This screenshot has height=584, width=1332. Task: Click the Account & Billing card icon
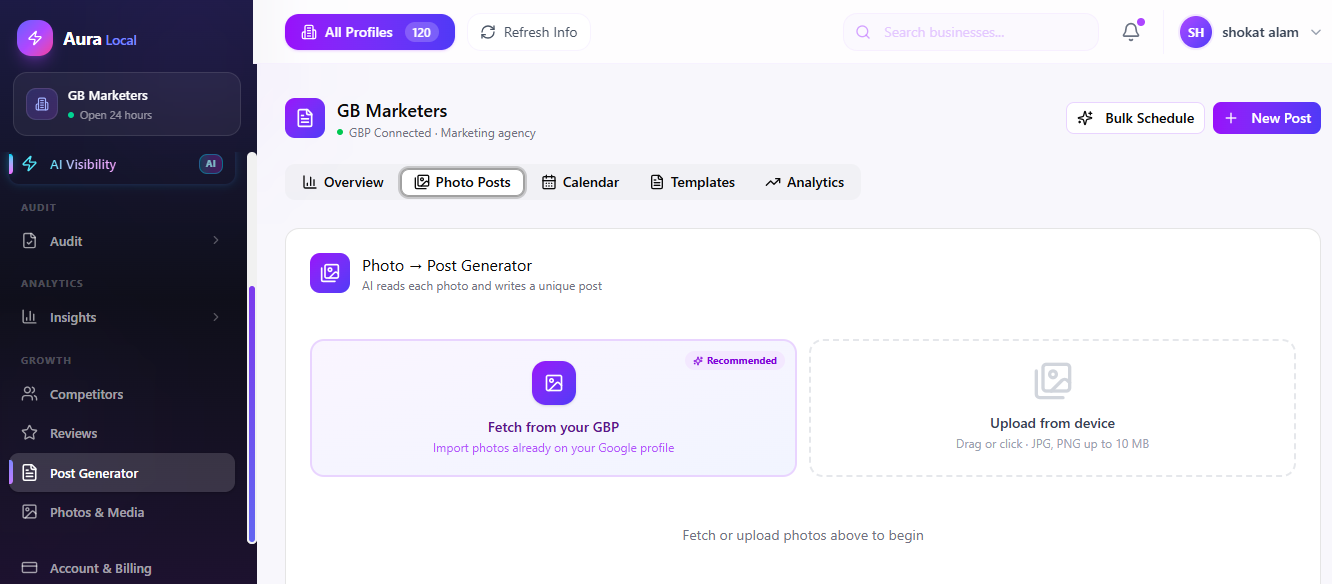(30, 568)
